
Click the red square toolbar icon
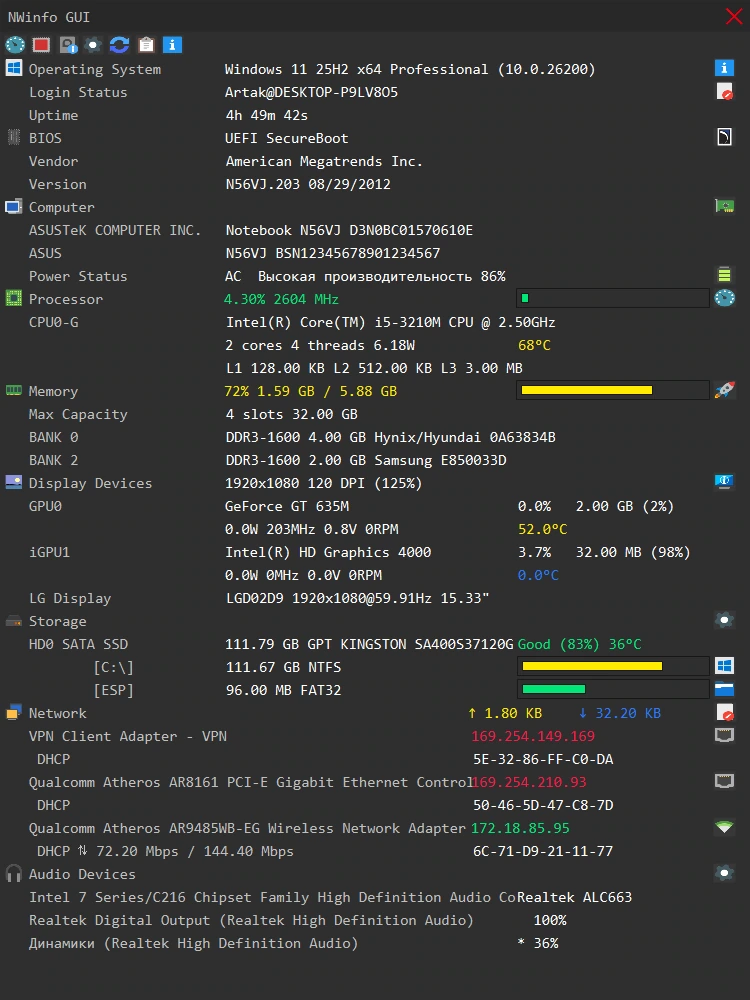41,45
